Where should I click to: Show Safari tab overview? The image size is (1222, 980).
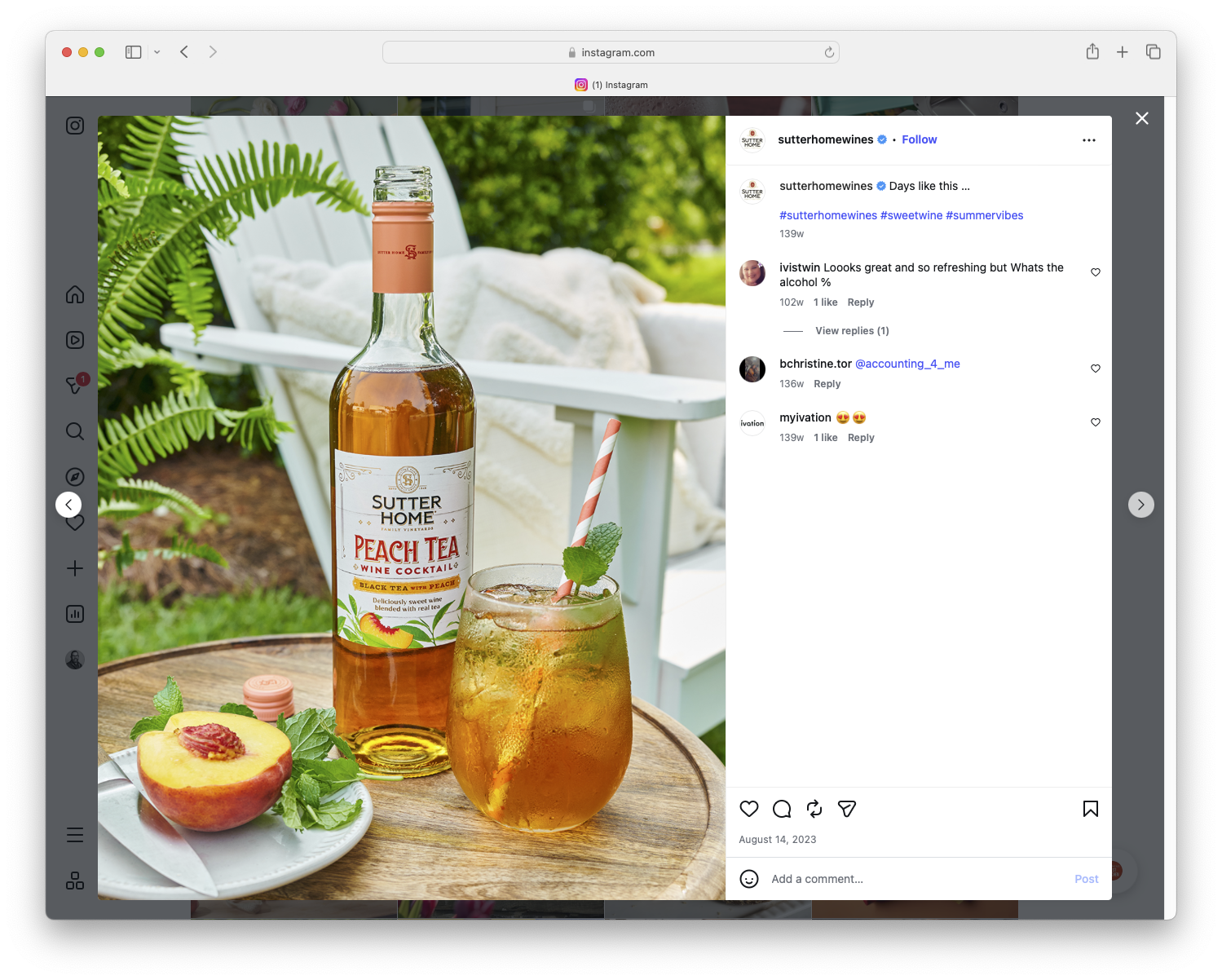(1154, 52)
